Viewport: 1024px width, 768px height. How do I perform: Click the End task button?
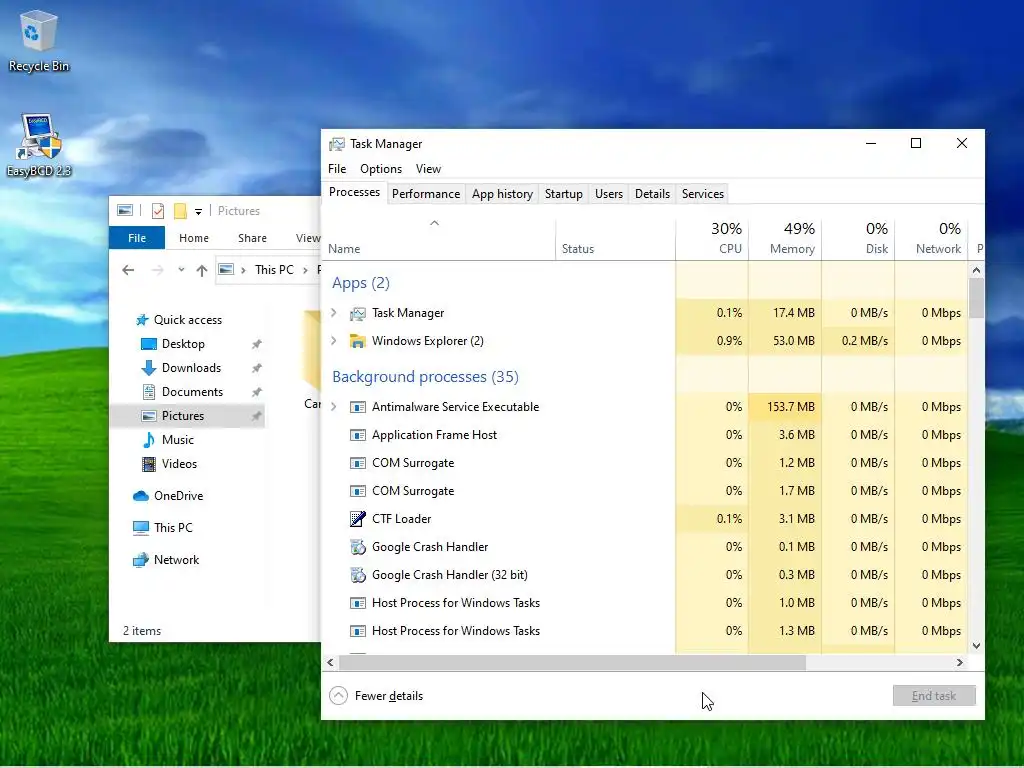tap(934, 696)
